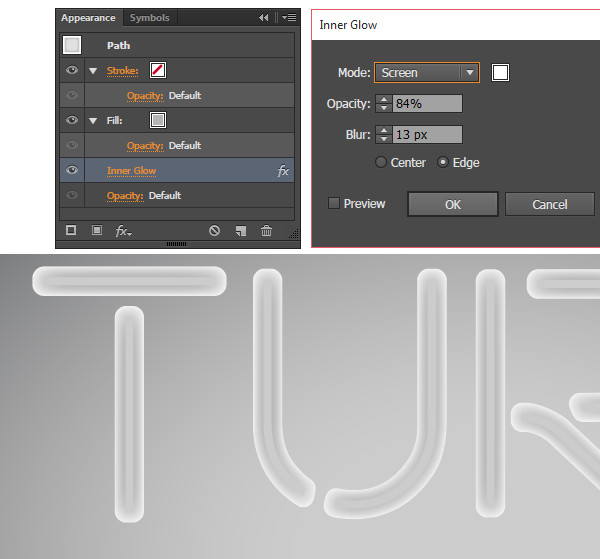Enable the Preview checkbox in Inner Glow
600x559 pixels.
334,203
